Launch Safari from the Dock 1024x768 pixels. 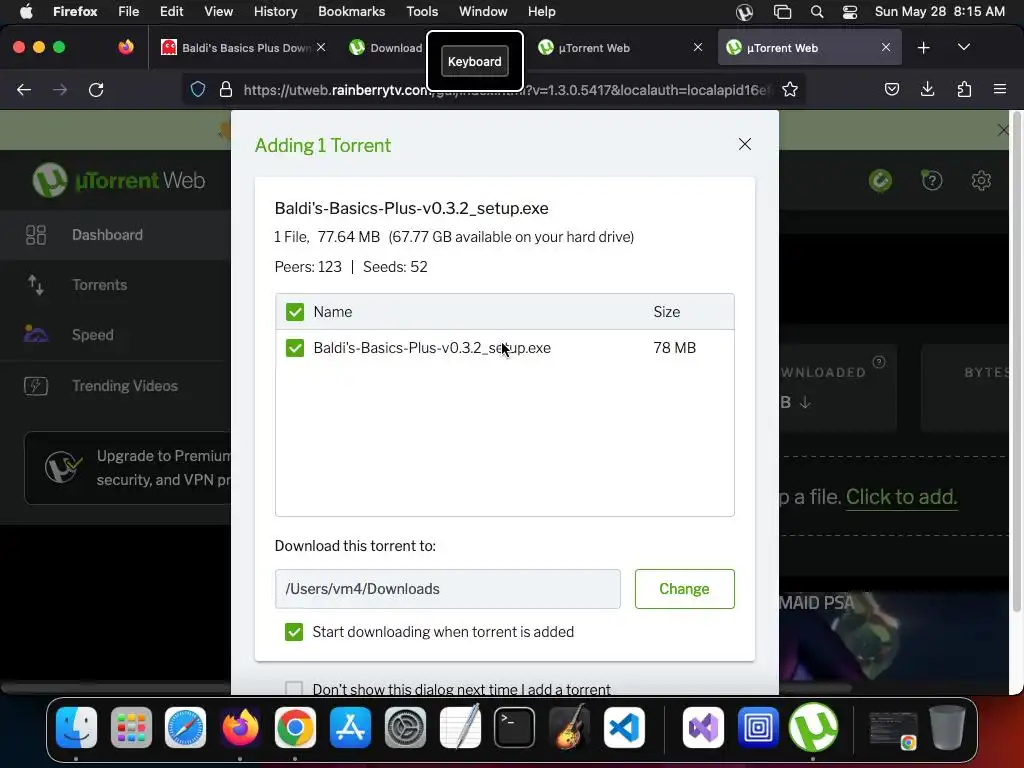click(185, 728)
